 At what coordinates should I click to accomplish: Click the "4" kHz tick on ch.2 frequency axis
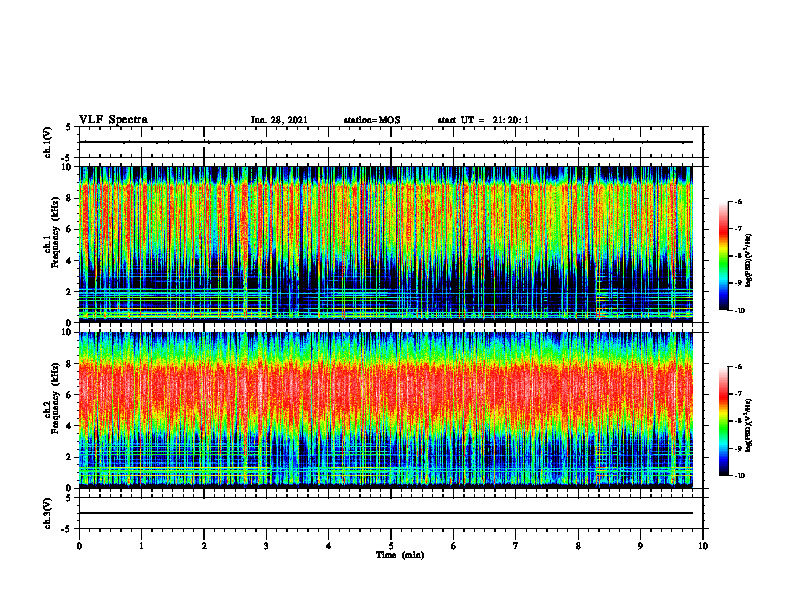click(70, 426)
